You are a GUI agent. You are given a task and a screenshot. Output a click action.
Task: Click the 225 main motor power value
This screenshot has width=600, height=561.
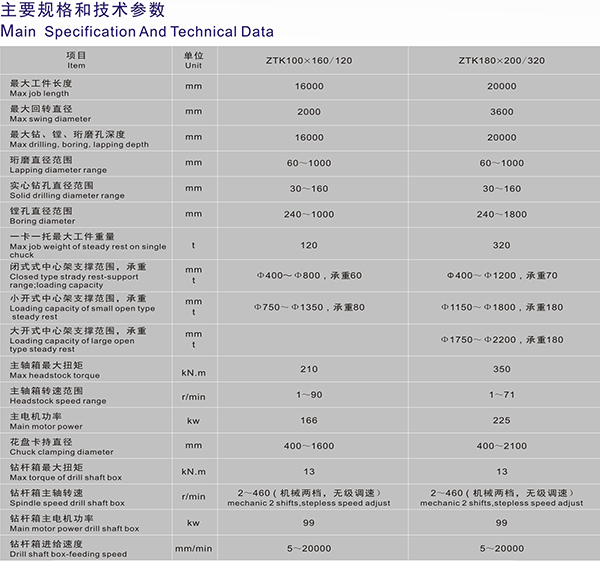pos(501,421)
